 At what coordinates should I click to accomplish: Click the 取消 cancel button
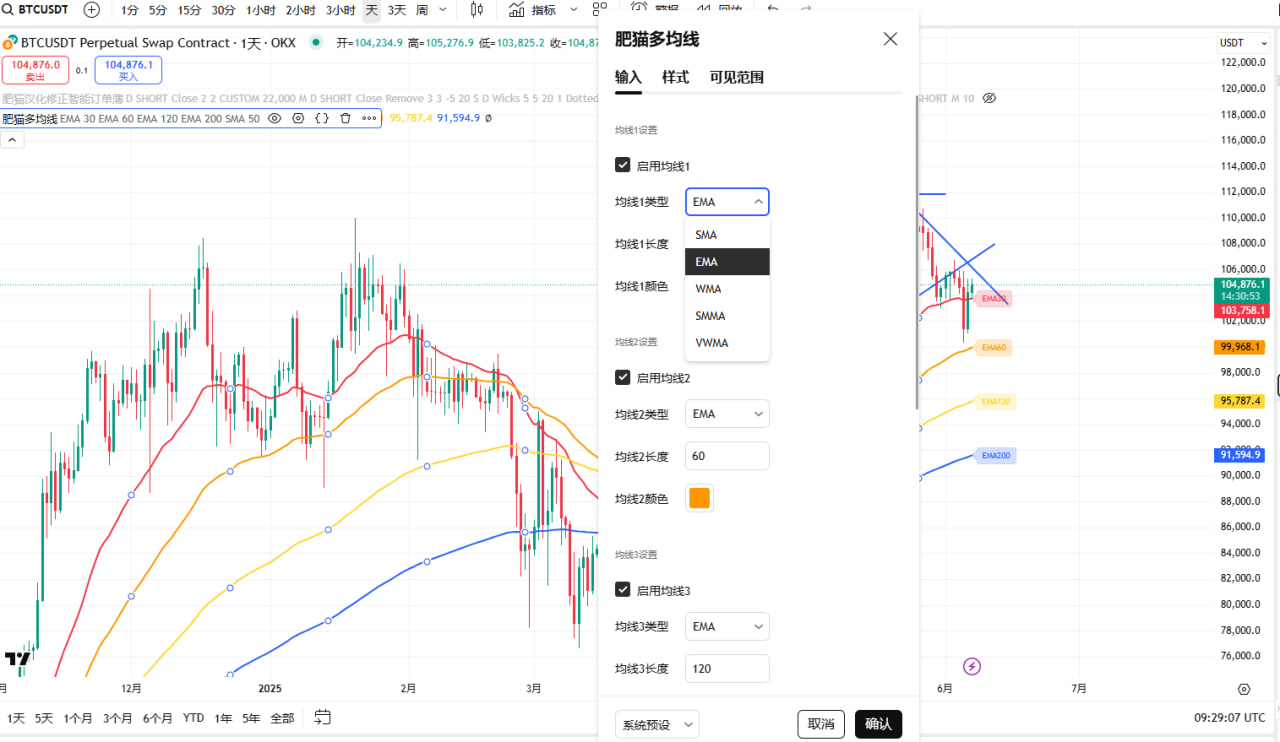[821, 724]
